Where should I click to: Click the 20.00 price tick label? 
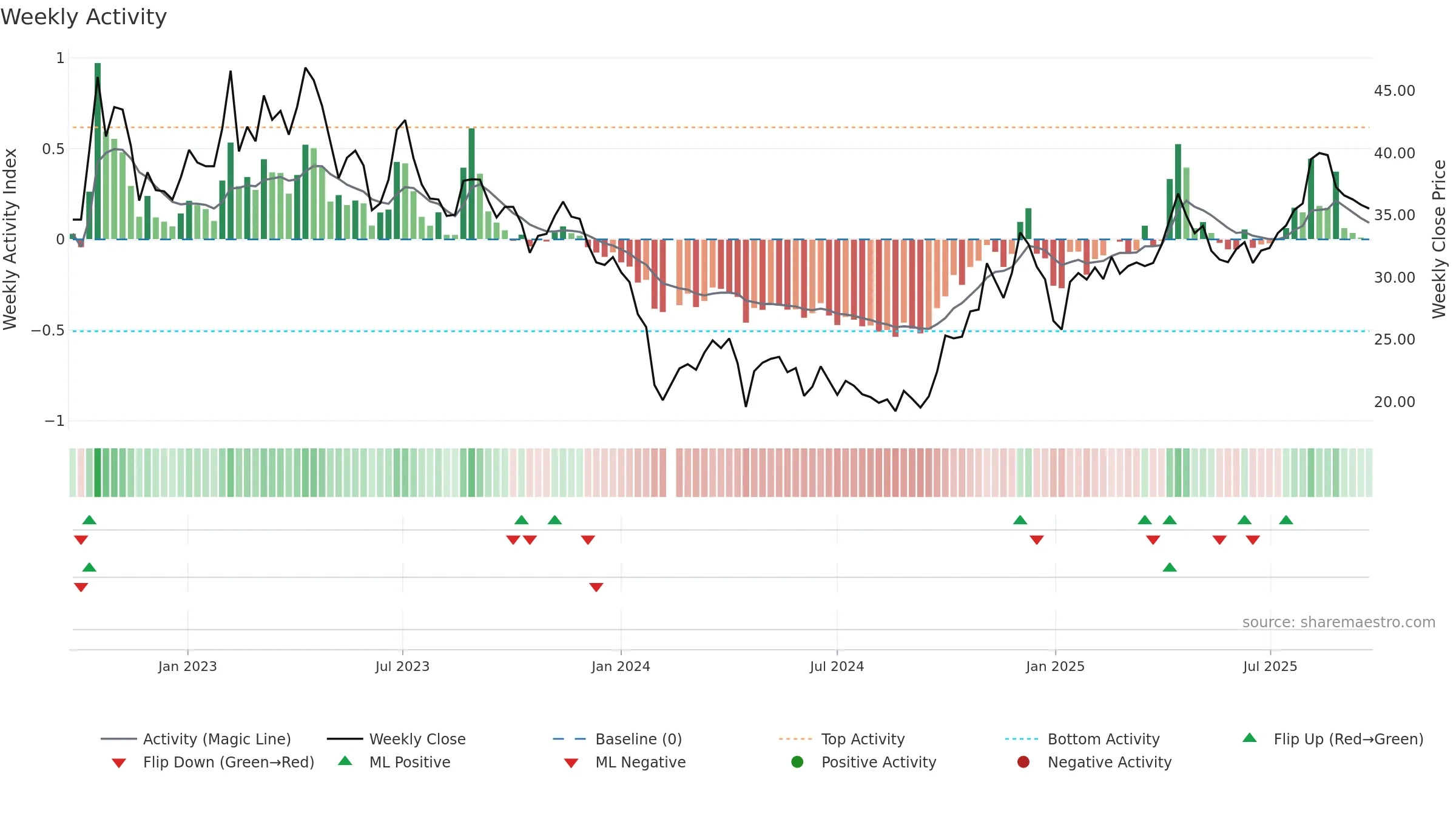pos(1394,402)
